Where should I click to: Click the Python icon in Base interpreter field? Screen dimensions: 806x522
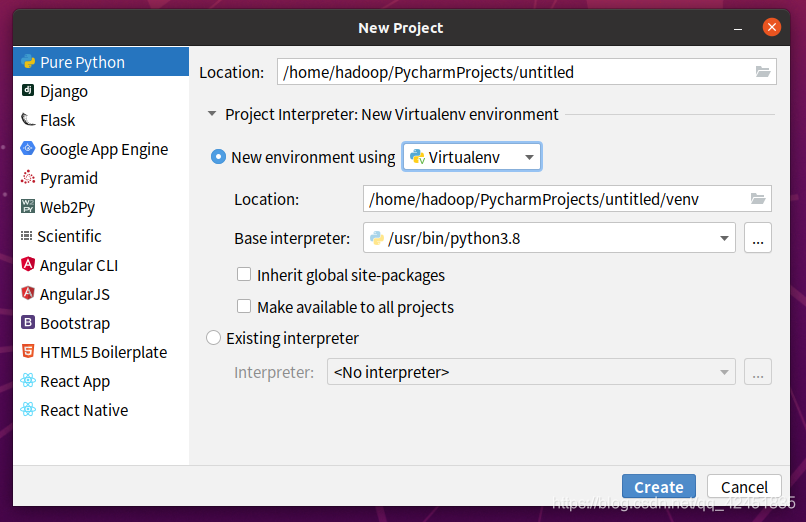coord(377,238)
